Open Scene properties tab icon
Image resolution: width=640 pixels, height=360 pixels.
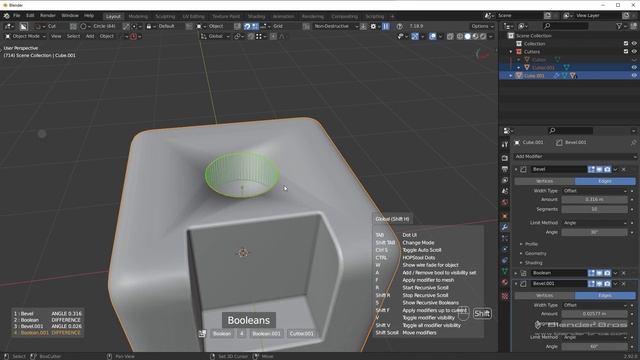coord(505,191)
